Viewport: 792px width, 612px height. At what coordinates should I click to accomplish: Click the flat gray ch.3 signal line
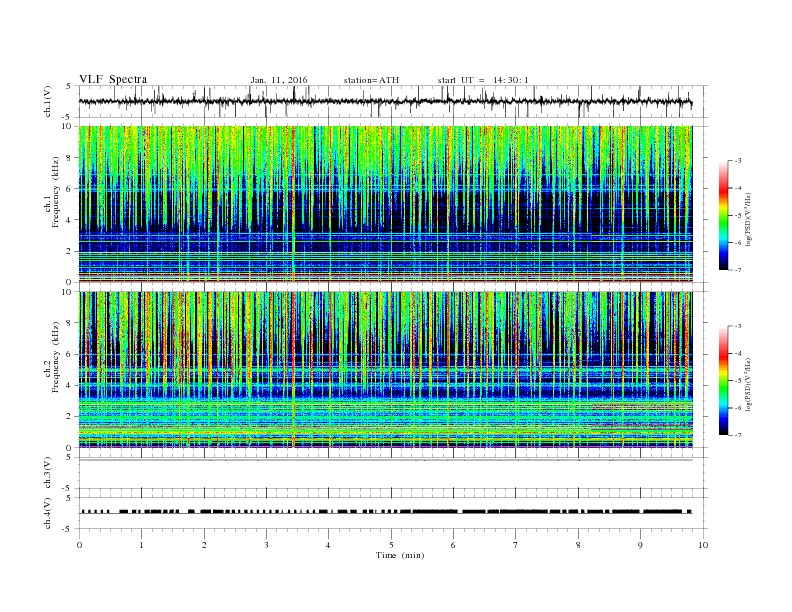click(385, 460)
